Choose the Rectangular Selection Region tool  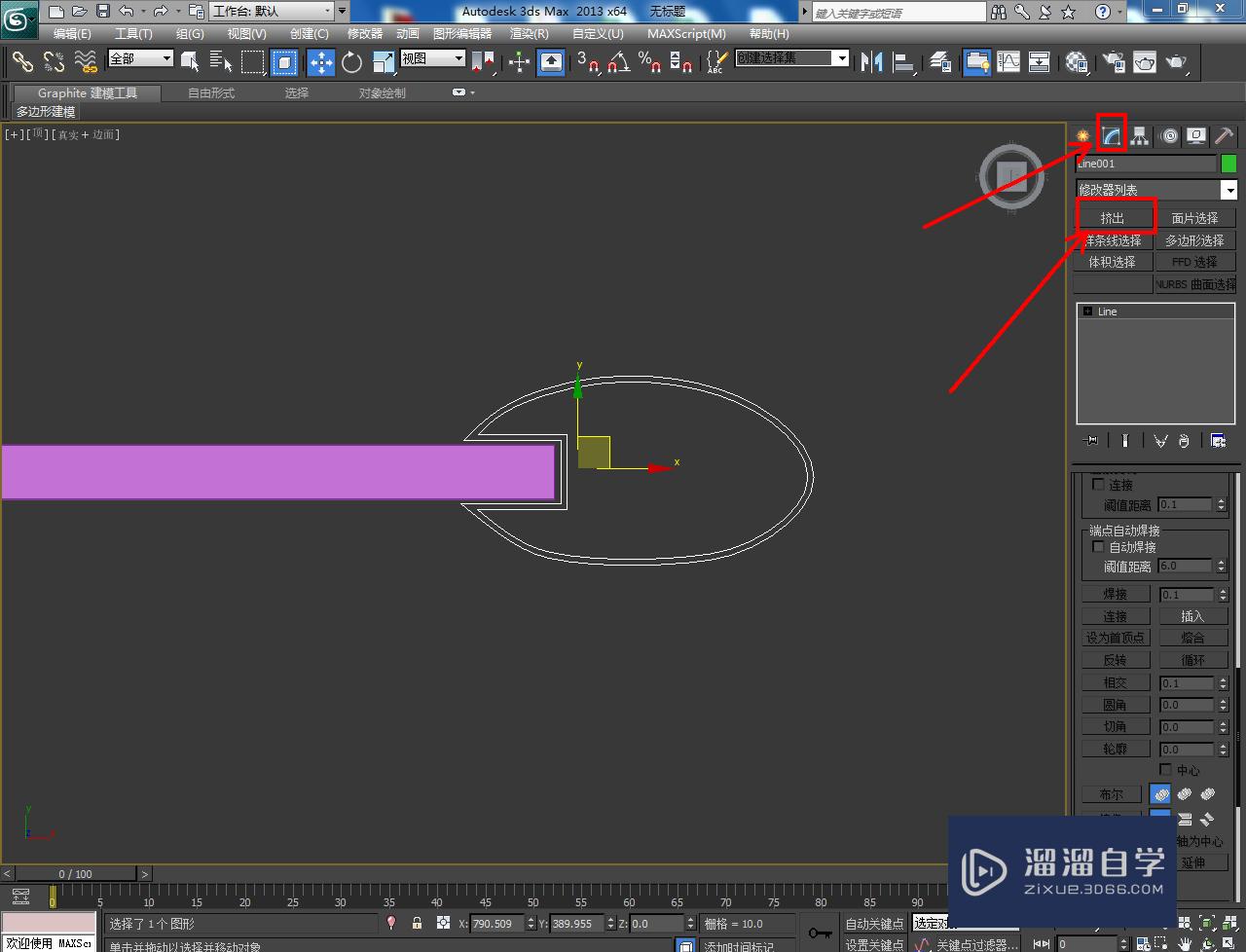[253, 62]
